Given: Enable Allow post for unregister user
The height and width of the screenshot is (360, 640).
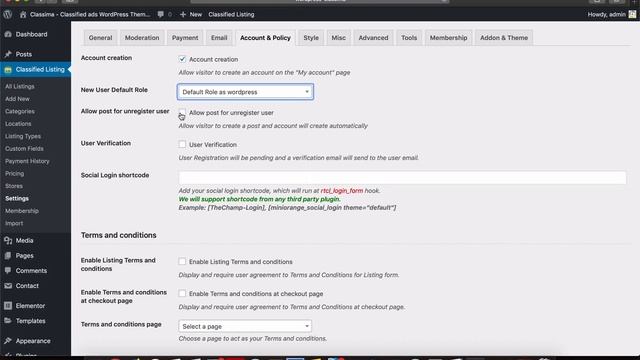Looking at the screenshot, I should (182, 112).
